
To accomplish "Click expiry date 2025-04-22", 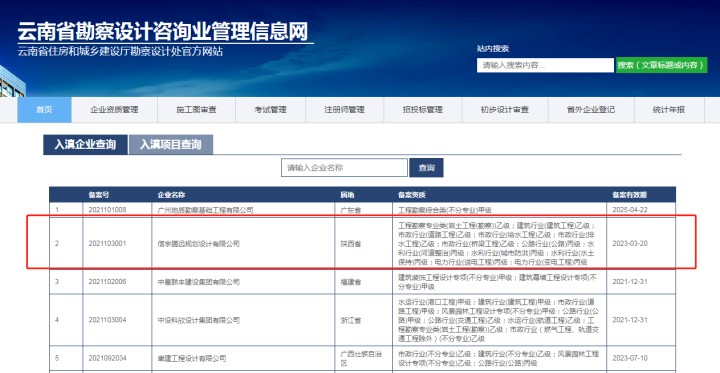I will [630, 210].
